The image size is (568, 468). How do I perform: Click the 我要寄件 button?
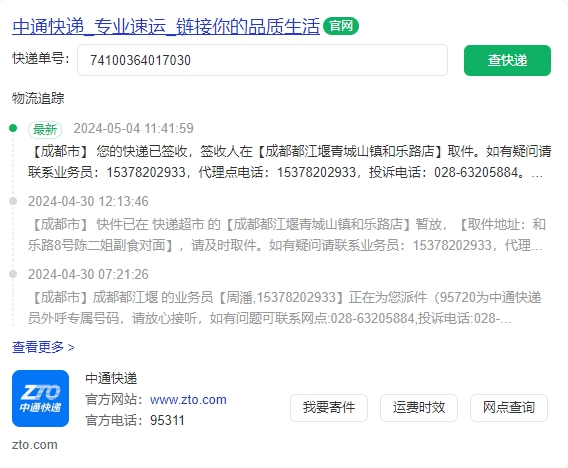click(329, 408)
